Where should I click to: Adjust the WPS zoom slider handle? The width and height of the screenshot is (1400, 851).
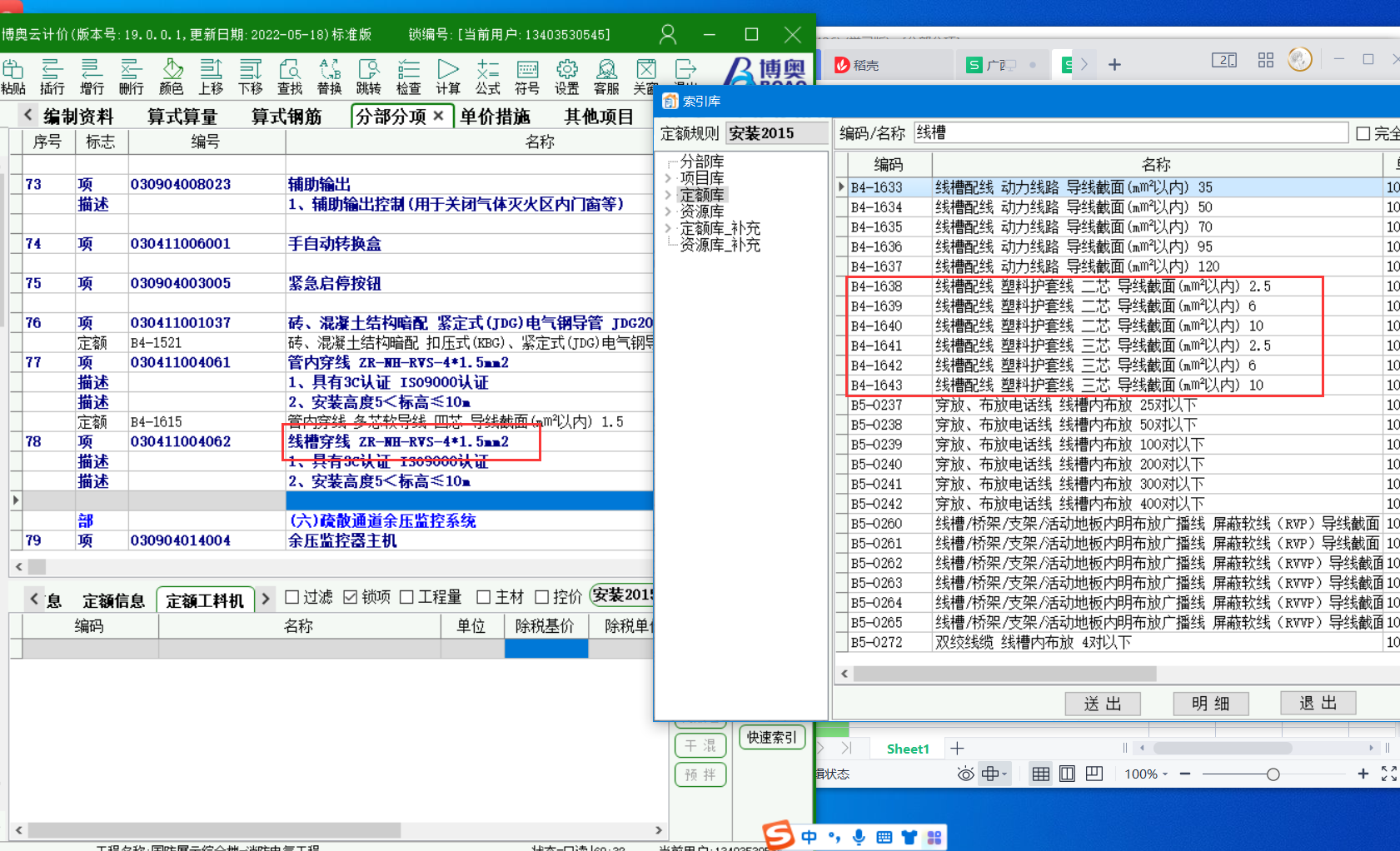pos(1273,774)
